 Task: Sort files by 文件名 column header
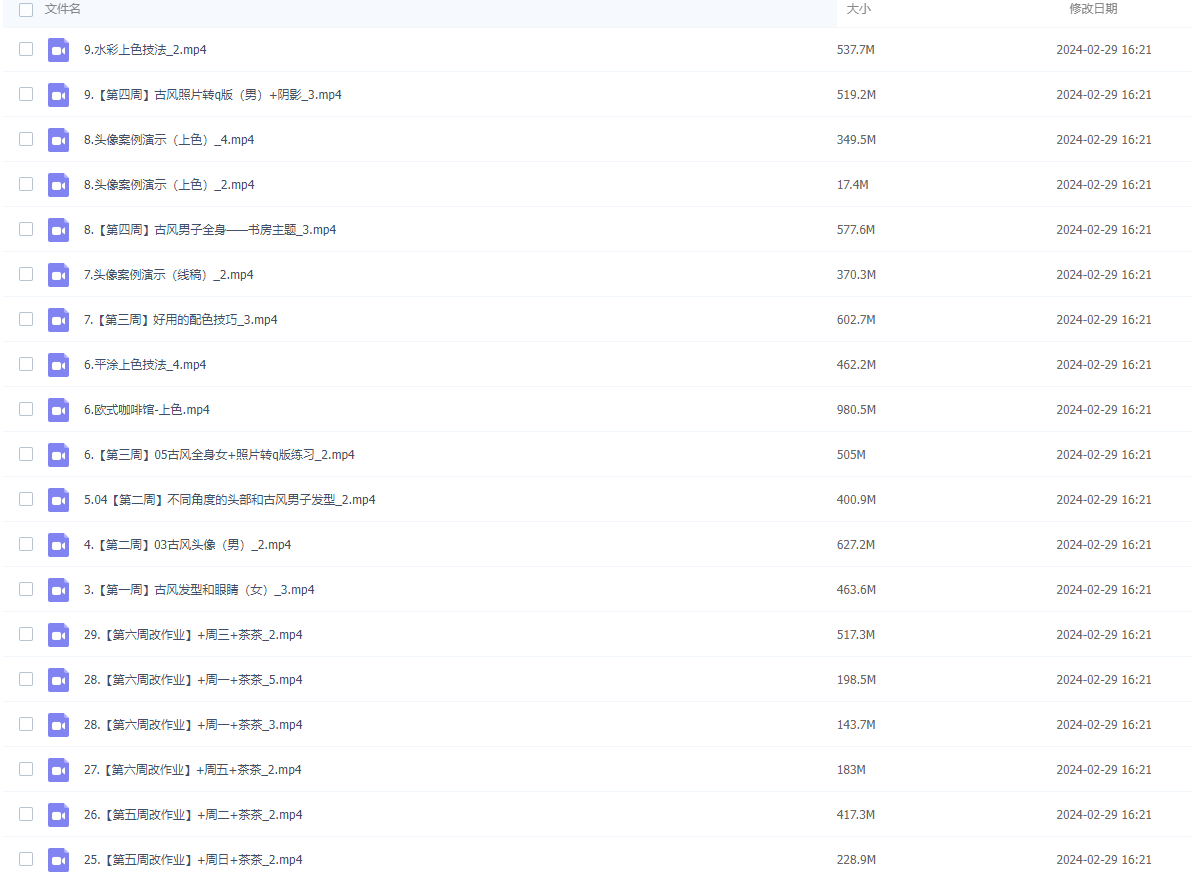[63, 9]
